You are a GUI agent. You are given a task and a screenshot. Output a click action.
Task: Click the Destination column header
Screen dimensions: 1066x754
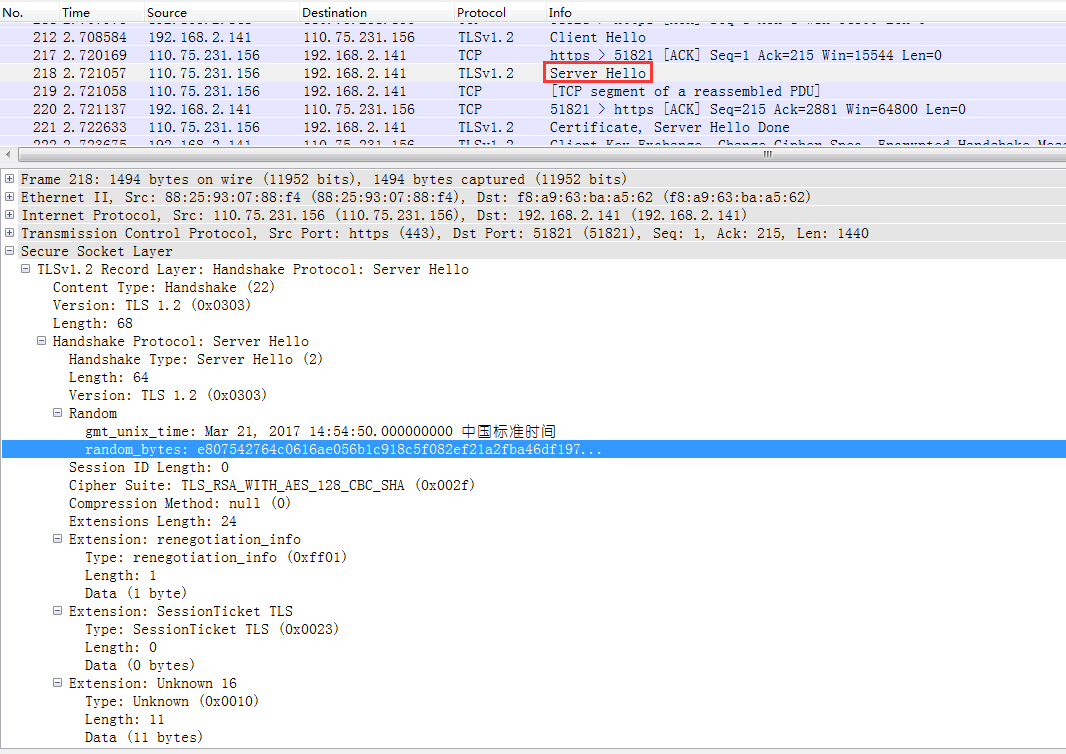point(334,13)
